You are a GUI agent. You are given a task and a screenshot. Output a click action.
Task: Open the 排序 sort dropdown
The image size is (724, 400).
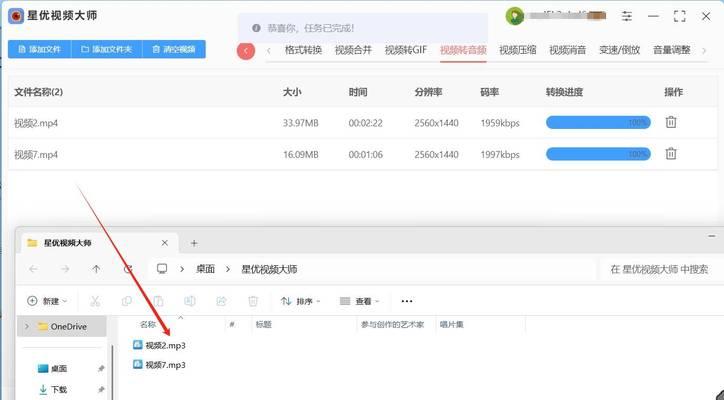[300, 301]
